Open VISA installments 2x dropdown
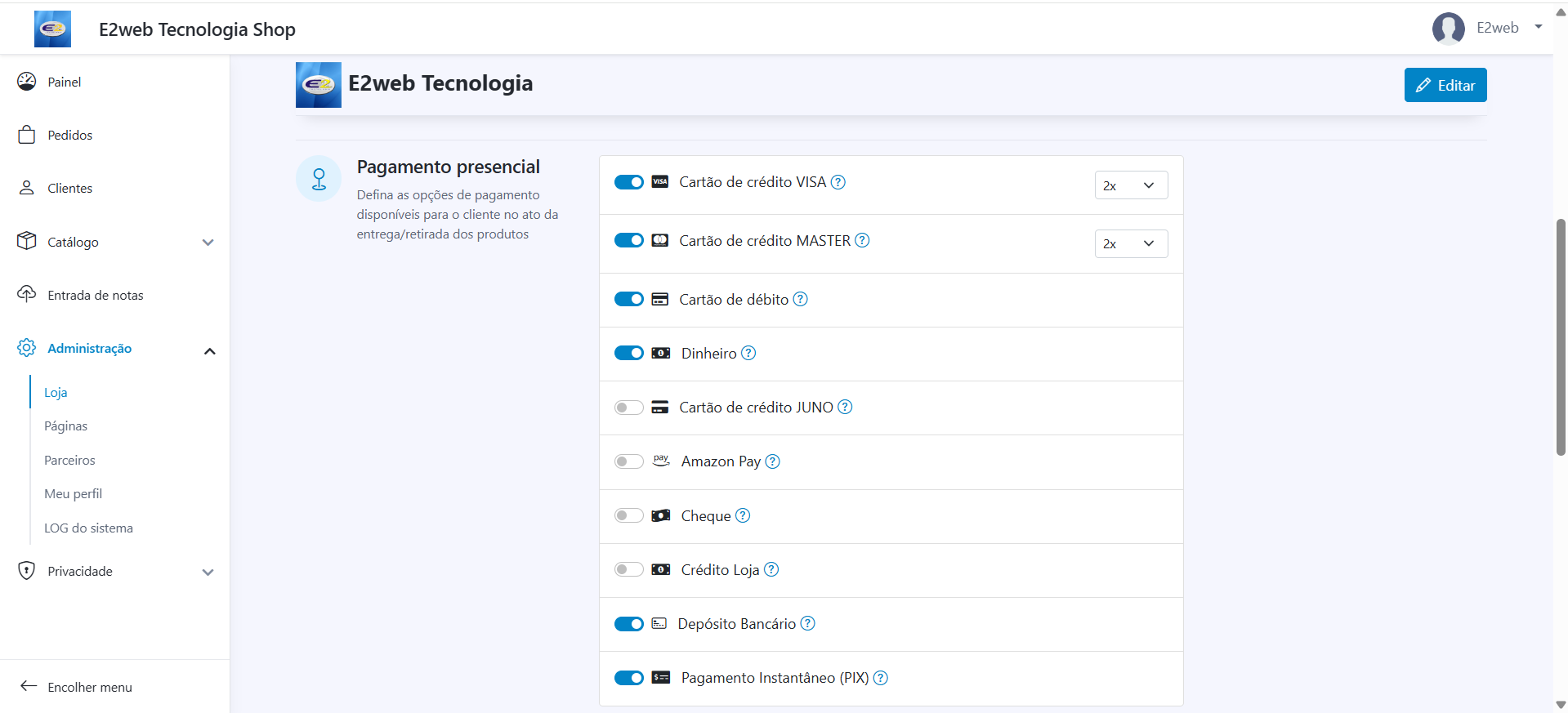The image size is (1568, 713). coord(1131,185)
